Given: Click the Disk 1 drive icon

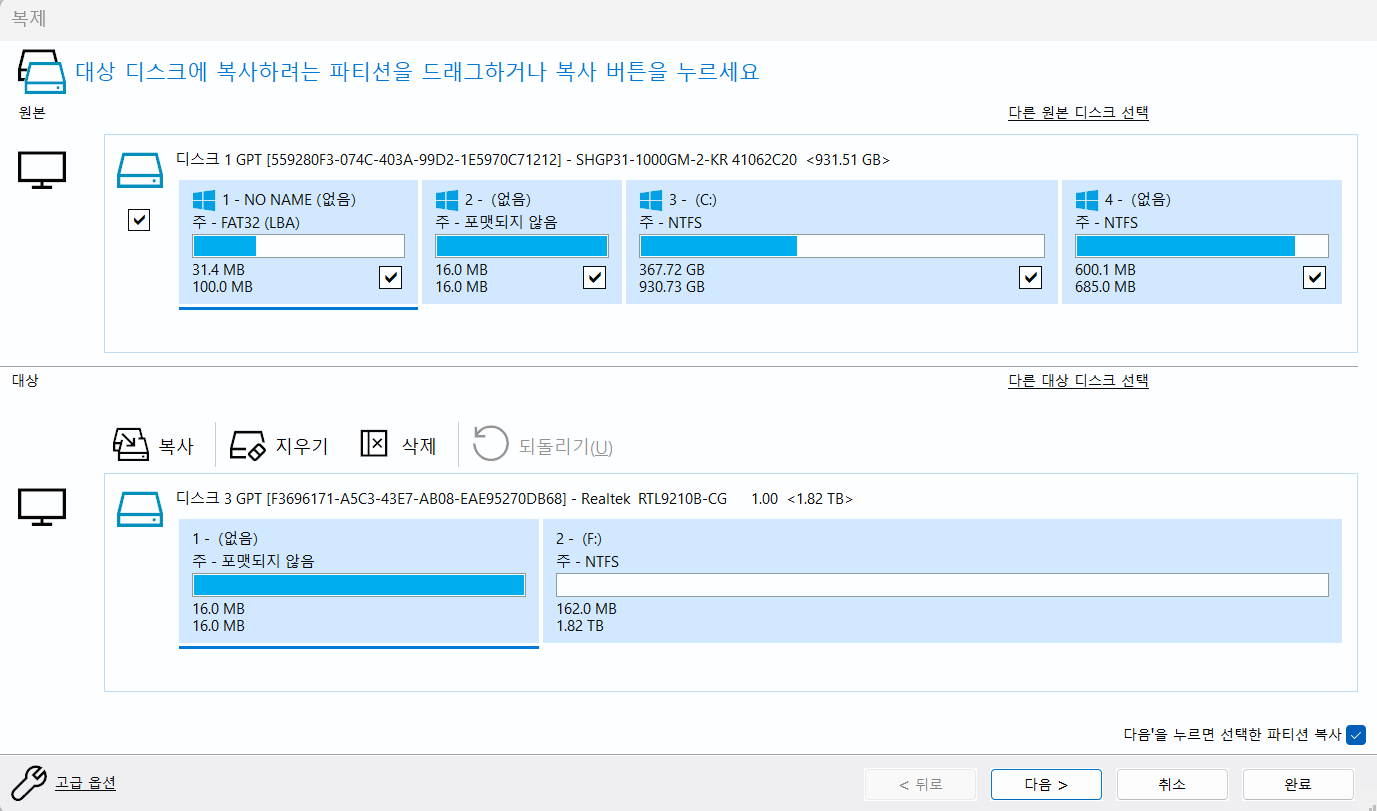Looking at the screenshot, I should [140, 170].
